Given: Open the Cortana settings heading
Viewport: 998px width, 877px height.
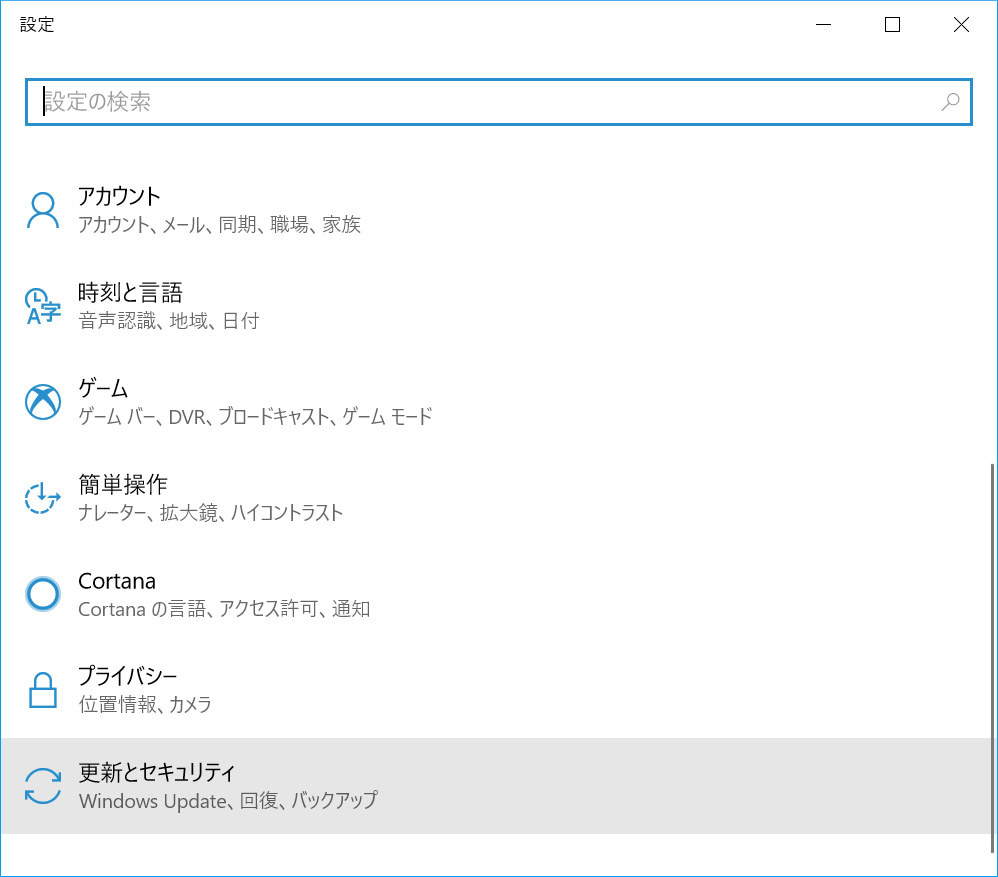Looking at the screenshot, I should click(117, 581).
